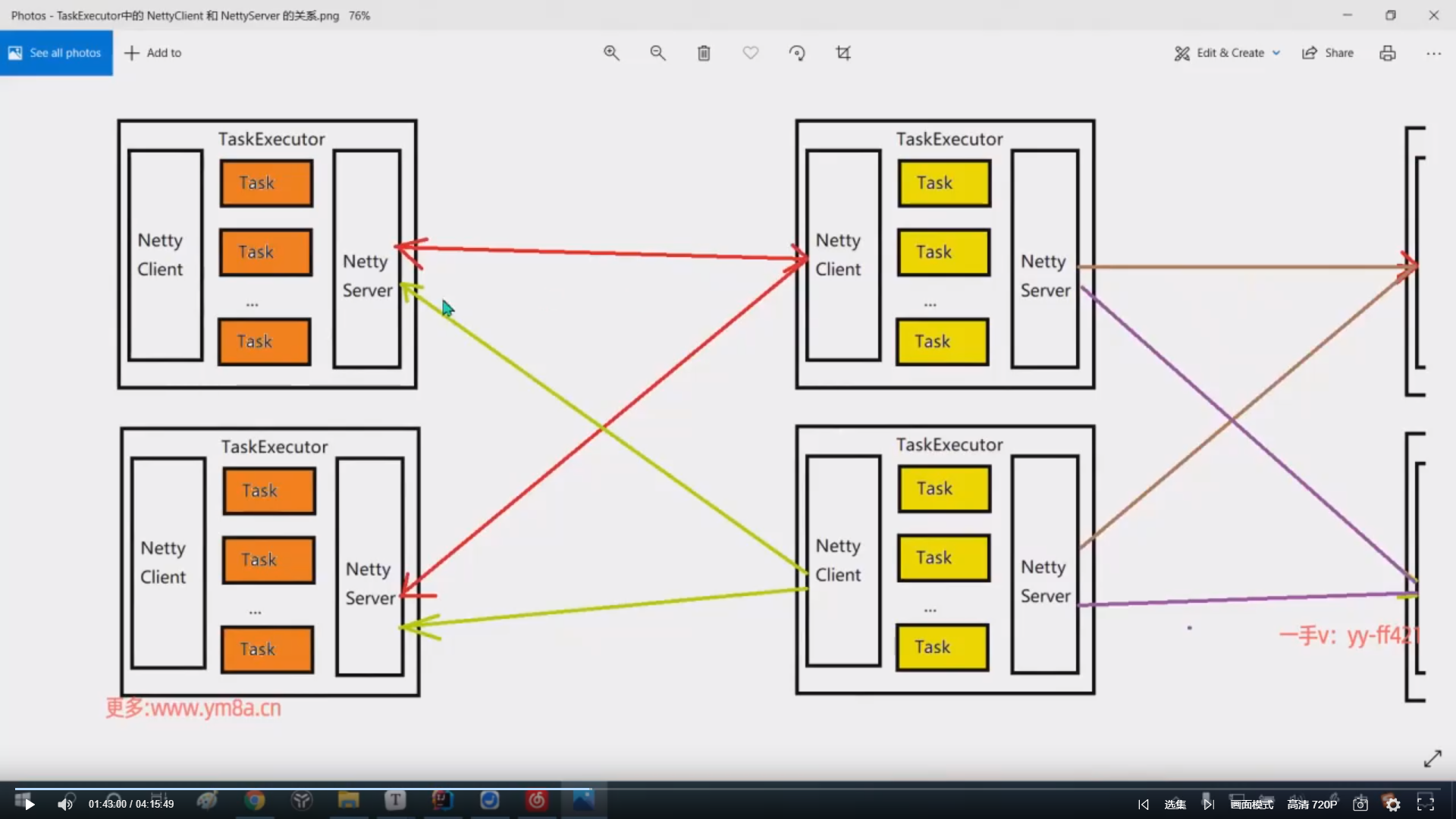This screenshot has width=1456, height=819.
Task: Open the three-dots more options menu
Action: tap(1433, 53)
